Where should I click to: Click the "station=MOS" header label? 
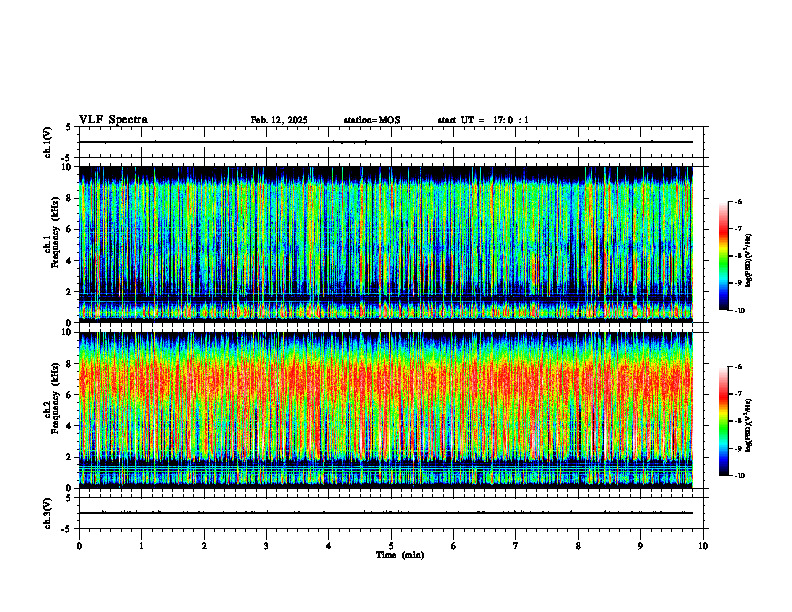tap(372, 120)
